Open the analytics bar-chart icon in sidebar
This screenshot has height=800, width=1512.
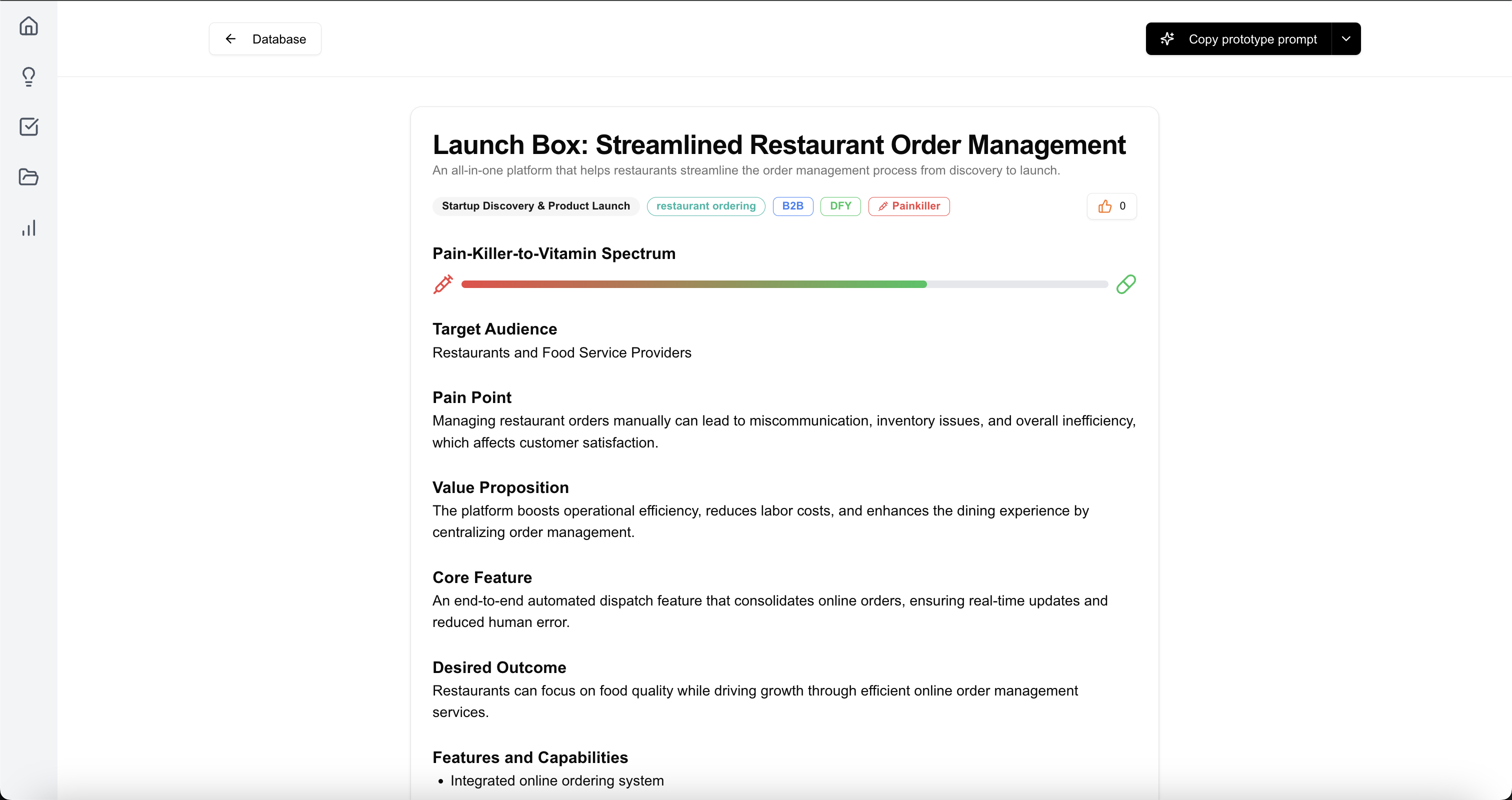tap(29, 227)
